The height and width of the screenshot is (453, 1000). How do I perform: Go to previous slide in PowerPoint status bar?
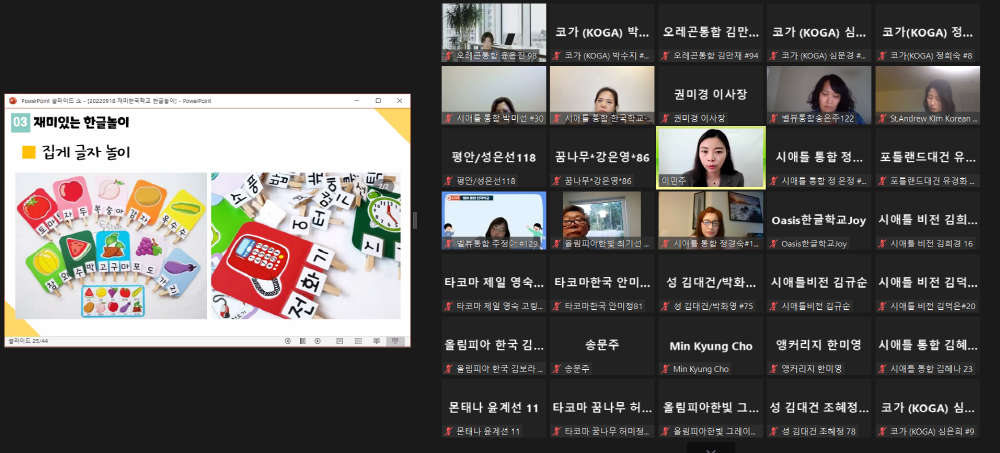pyautogui.click(x=288, y=341)
